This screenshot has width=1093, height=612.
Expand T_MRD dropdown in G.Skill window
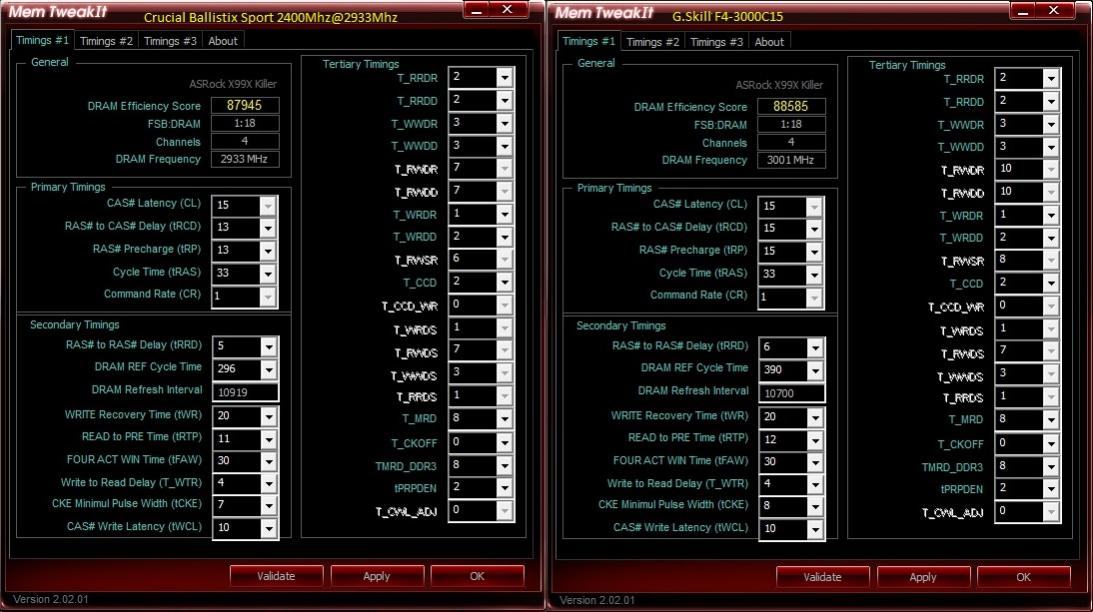click(1051, 419)
